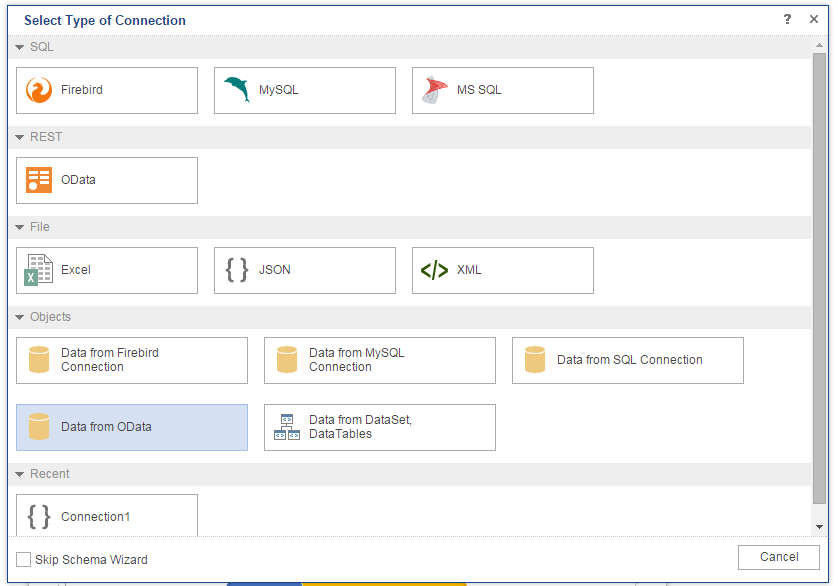838x586 pixels.
Task: Choose the MySQL label text
Action: [278, 90]
